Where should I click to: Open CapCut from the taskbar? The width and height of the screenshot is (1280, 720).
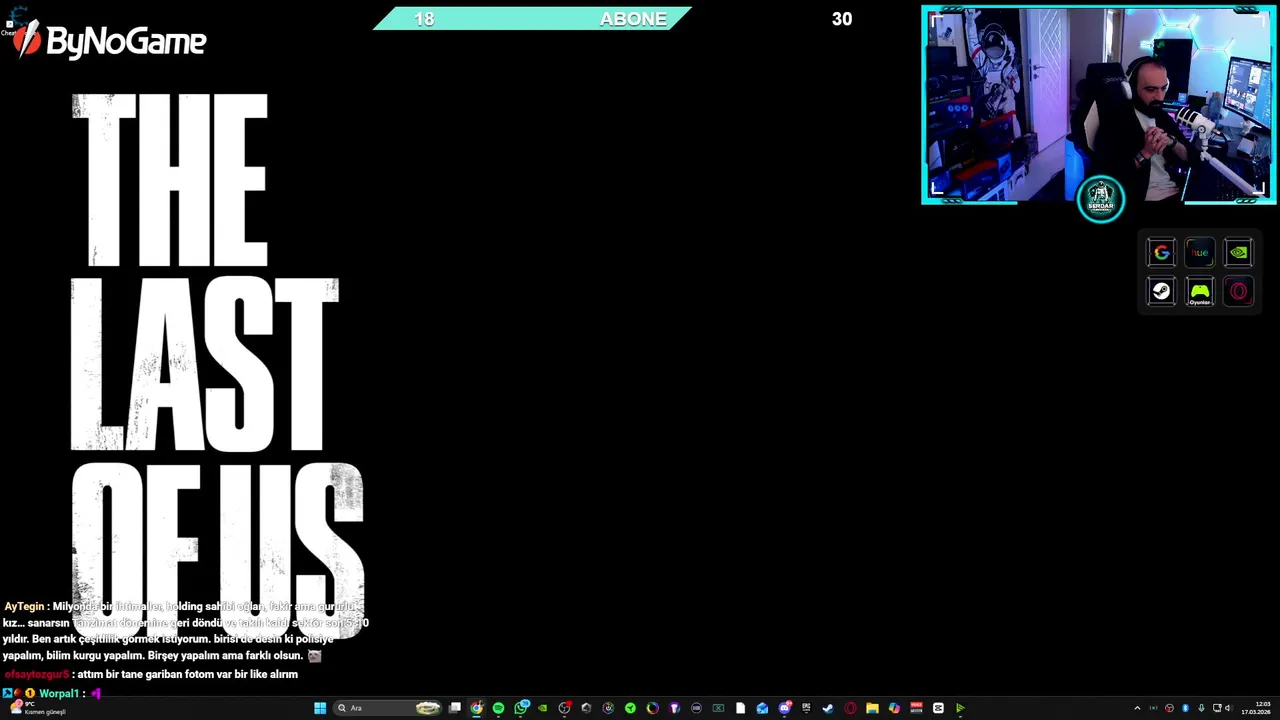point(938,708)
